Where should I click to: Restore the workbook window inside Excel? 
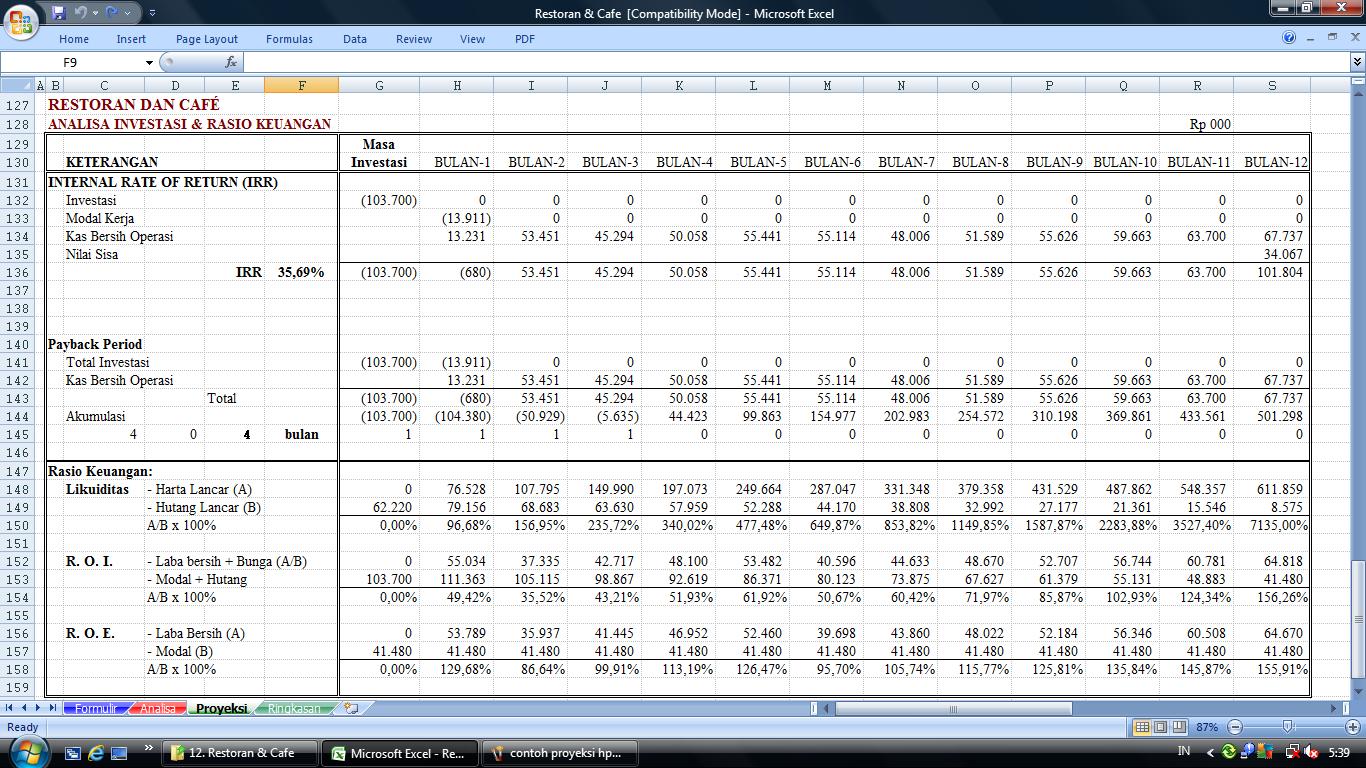(1332, 38)
